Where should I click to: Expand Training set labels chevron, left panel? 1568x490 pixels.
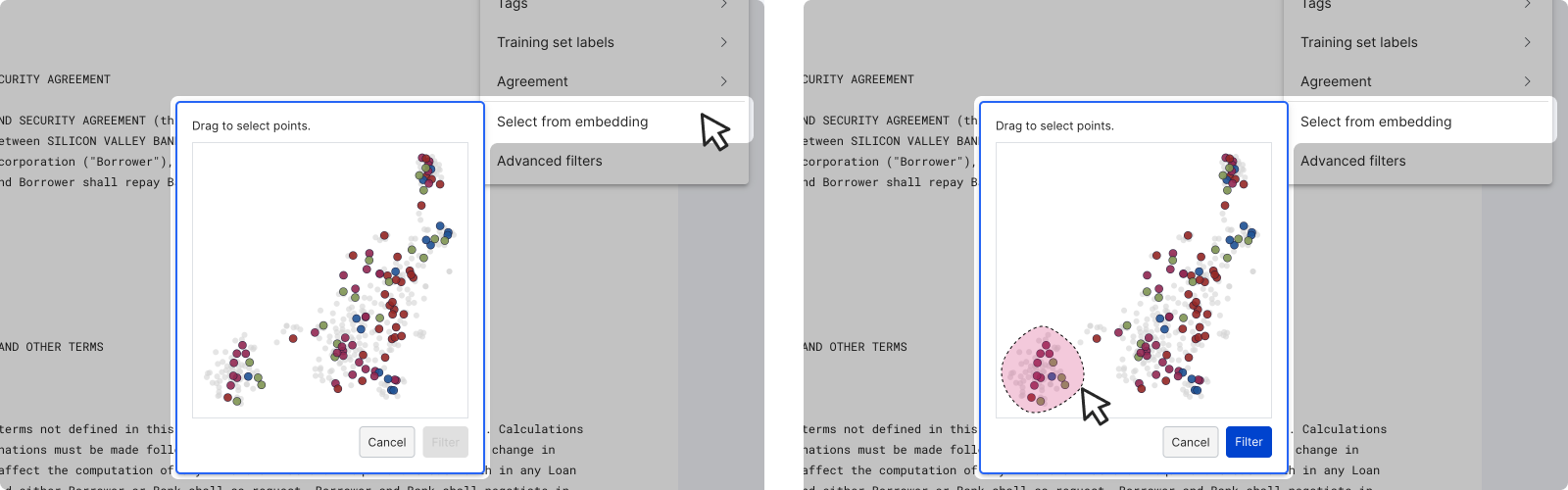(x=724, y=42)
